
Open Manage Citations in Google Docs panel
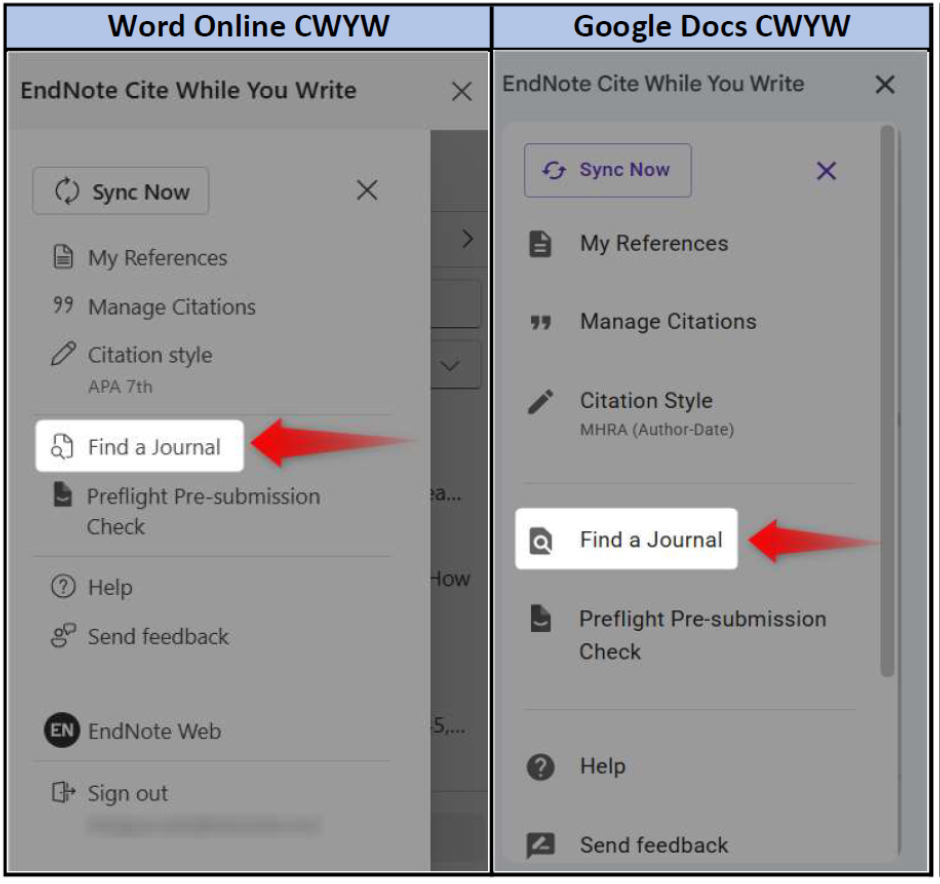(668, 322)
